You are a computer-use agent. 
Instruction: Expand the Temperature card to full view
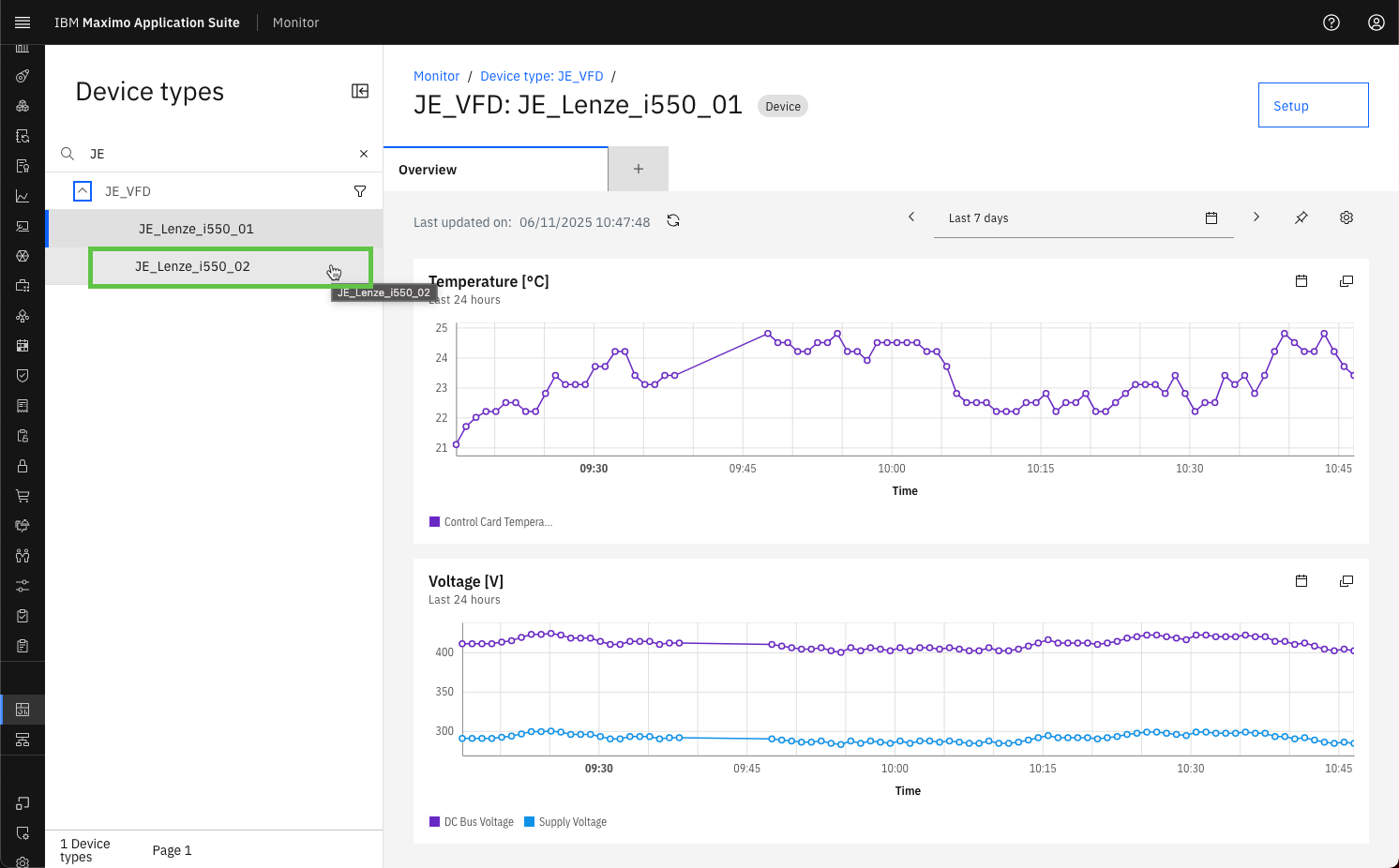click(x=1346, y=281)
